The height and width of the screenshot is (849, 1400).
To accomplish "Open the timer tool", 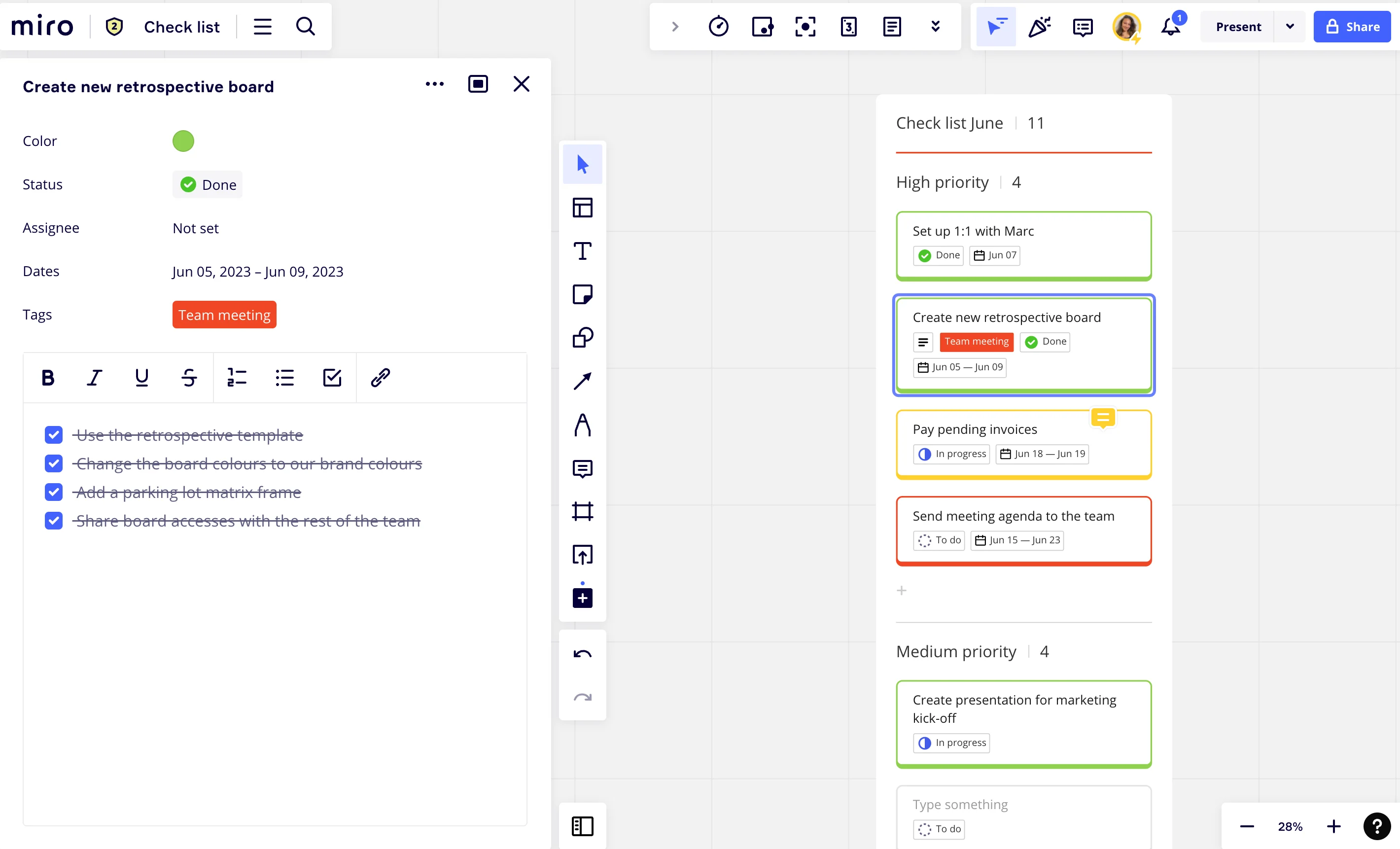I will [718, 27].
